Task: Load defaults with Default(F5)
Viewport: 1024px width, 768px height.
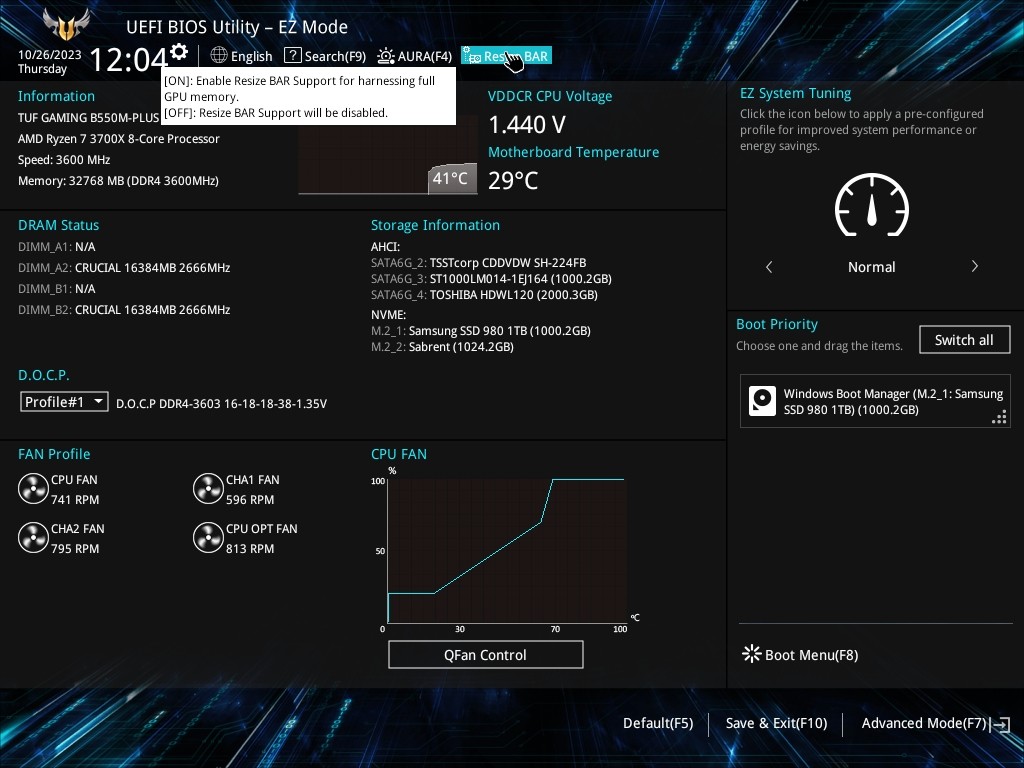Action: click(658, 723)
